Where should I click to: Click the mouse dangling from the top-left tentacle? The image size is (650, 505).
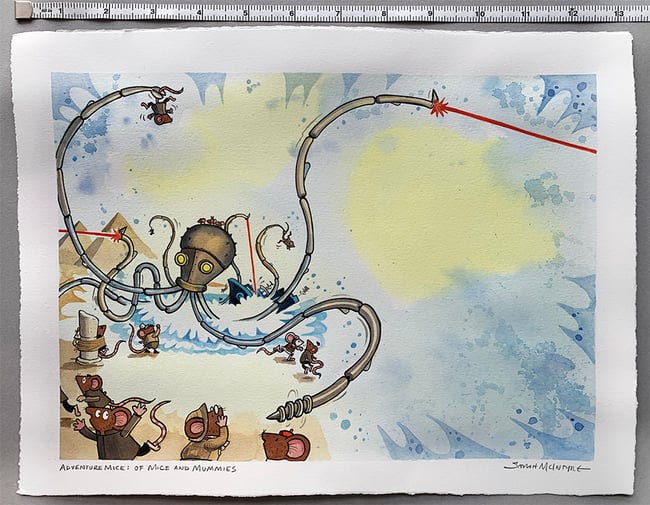(x=160, y=106)
